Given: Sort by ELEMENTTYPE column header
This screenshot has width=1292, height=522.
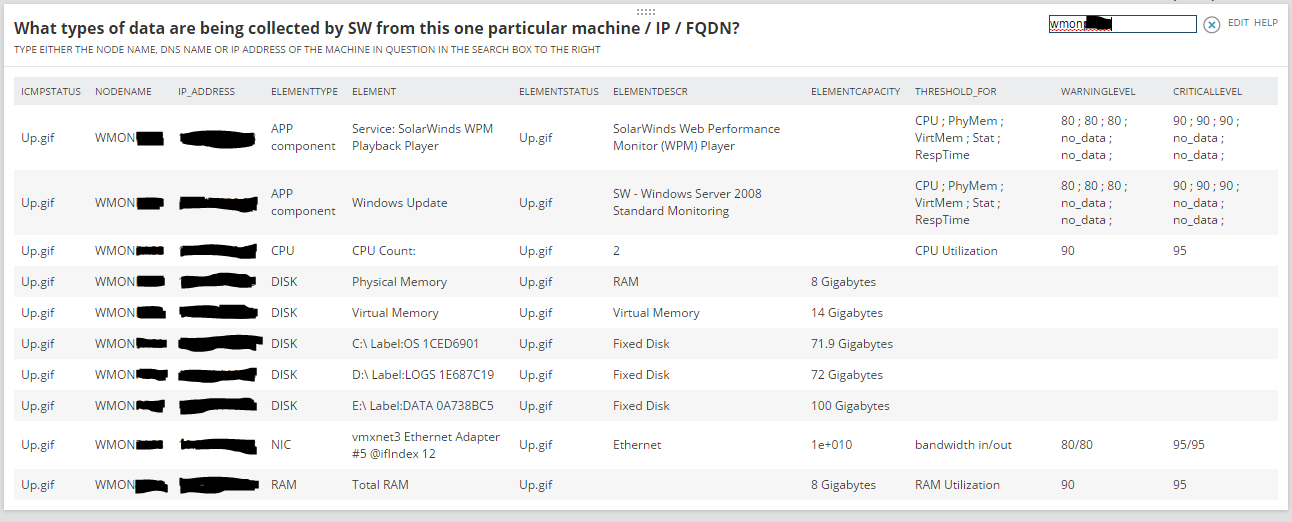Looking at the screenshot, I should coord(304,92).
